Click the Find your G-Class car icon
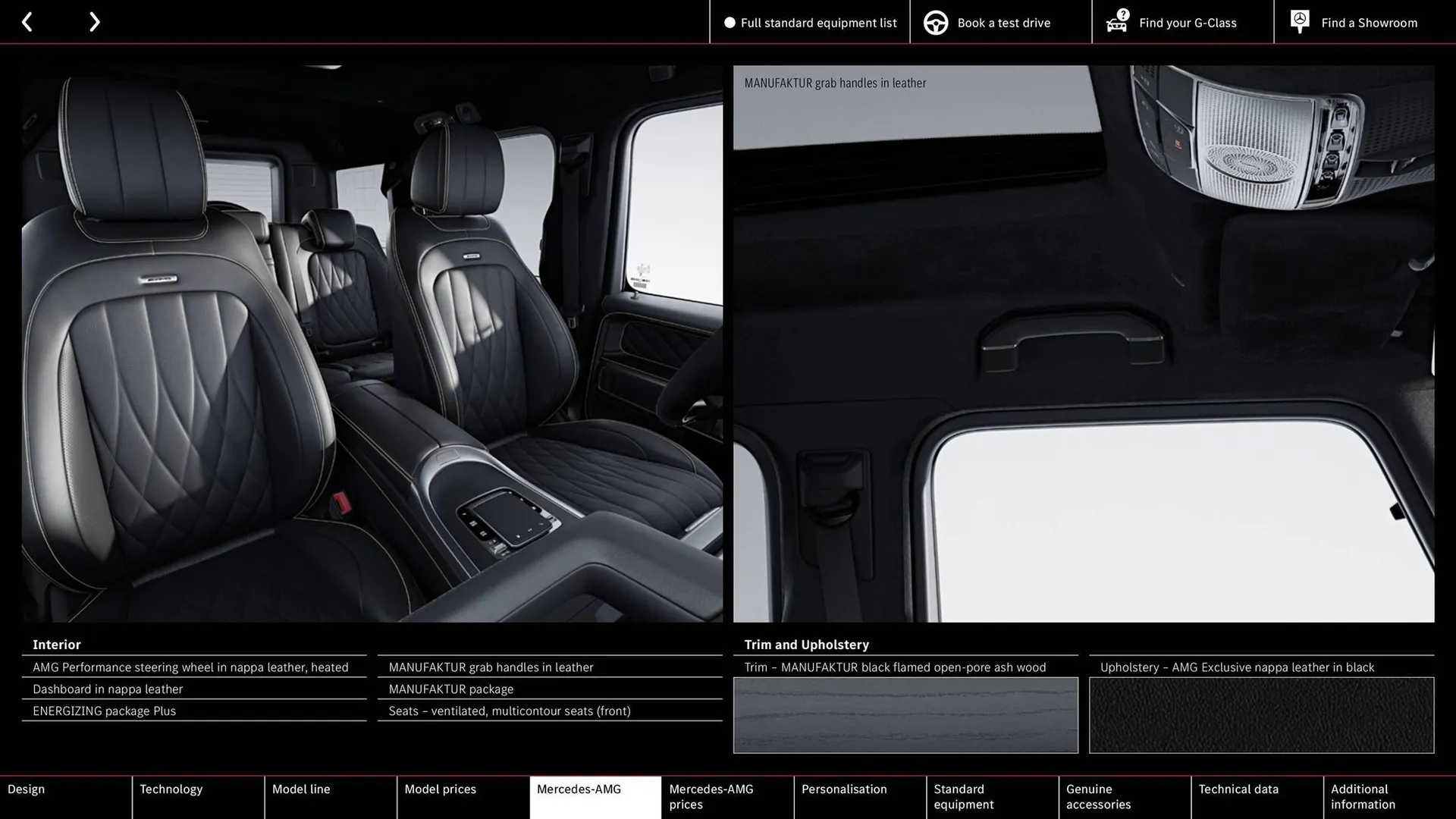The height and width of the screenshot is (819, 1456). [x=1117, y=21]
